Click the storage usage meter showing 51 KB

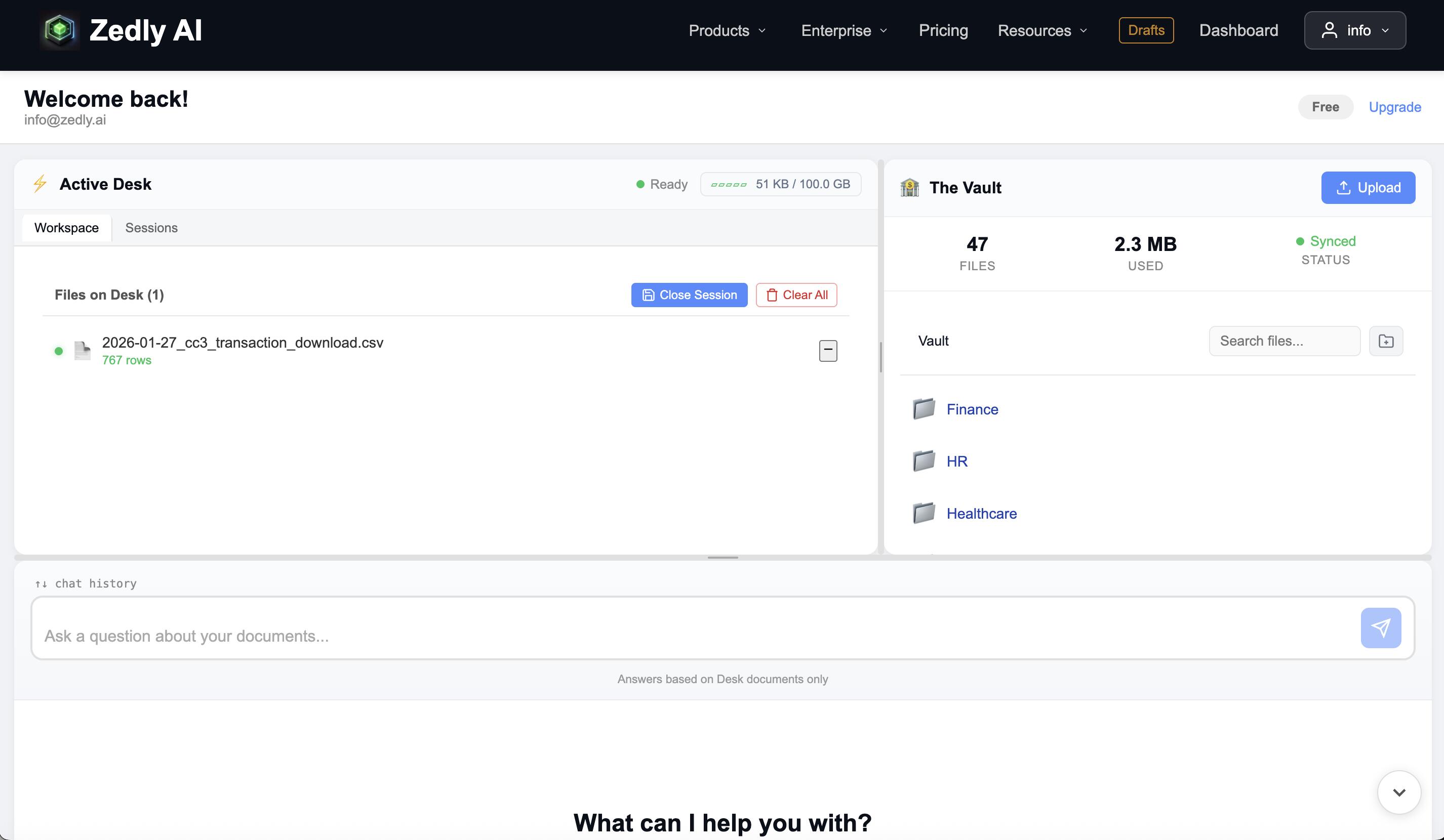coord(780,184)
